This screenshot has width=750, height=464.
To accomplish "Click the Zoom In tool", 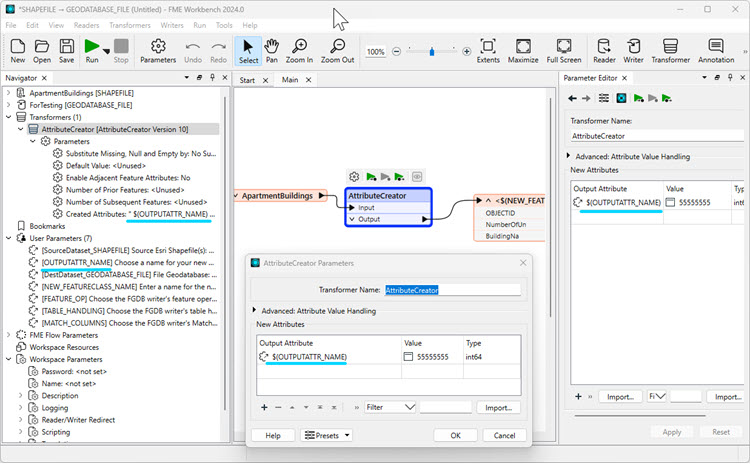I will (x=299, y=51).
